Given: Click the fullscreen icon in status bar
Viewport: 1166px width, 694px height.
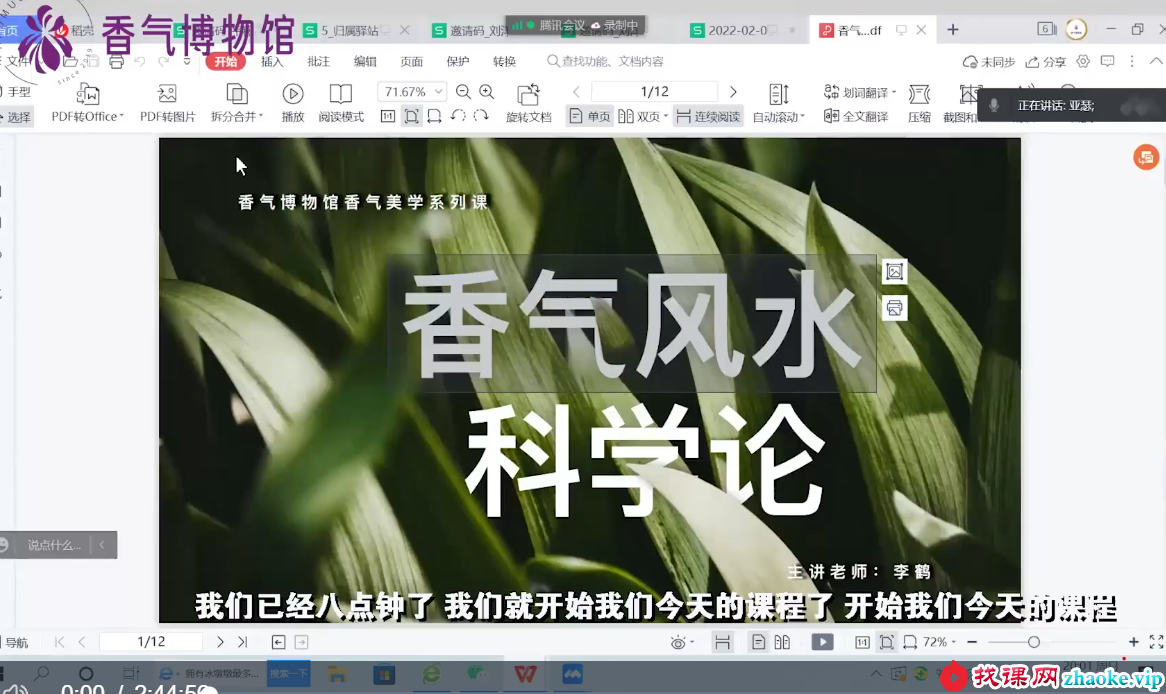Looking at the screenshot, I should click(1156, 642).
